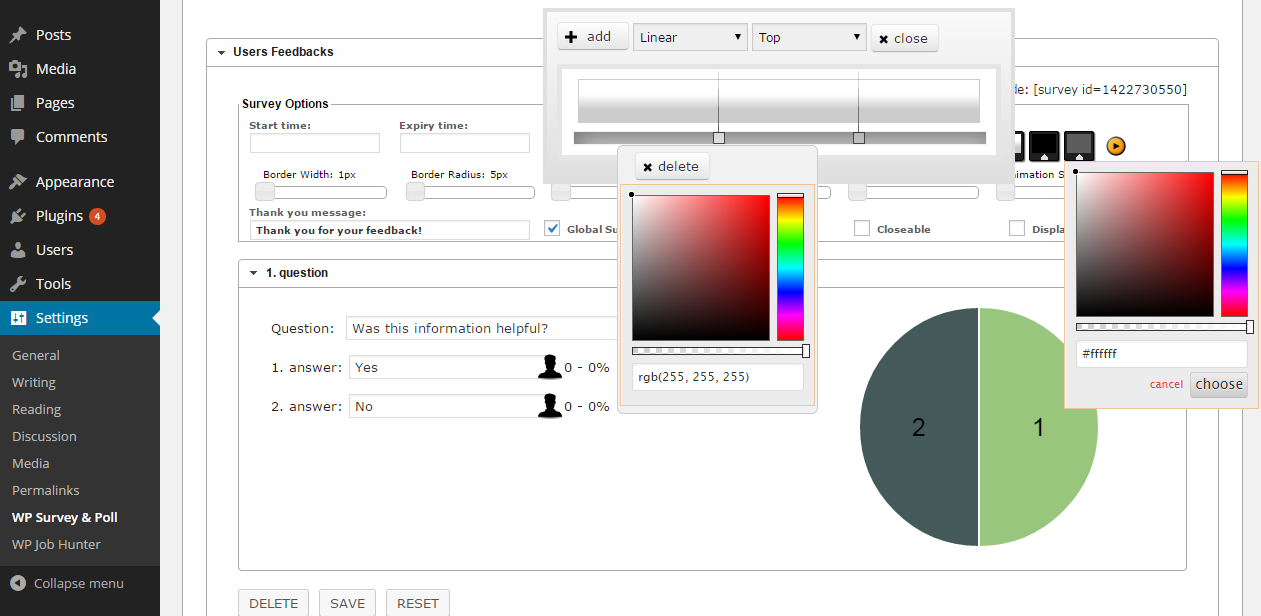This screenshot has height=616, width=1261.
Task: Click the hue bar in right color picker
Action: coord(1234,244)
